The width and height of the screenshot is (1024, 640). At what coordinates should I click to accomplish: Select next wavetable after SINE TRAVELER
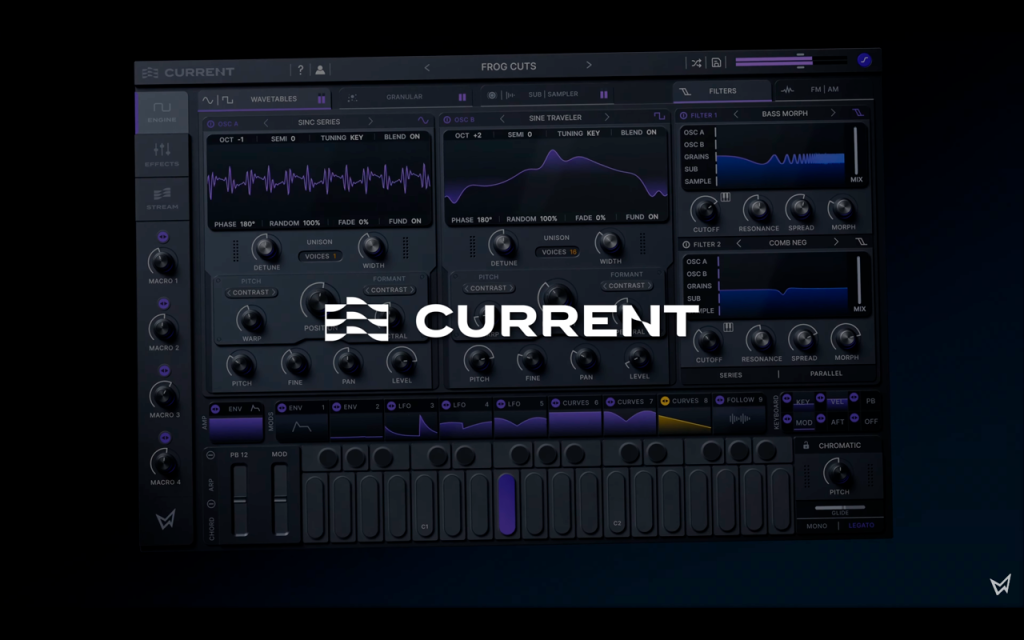[x=607, y=117]
